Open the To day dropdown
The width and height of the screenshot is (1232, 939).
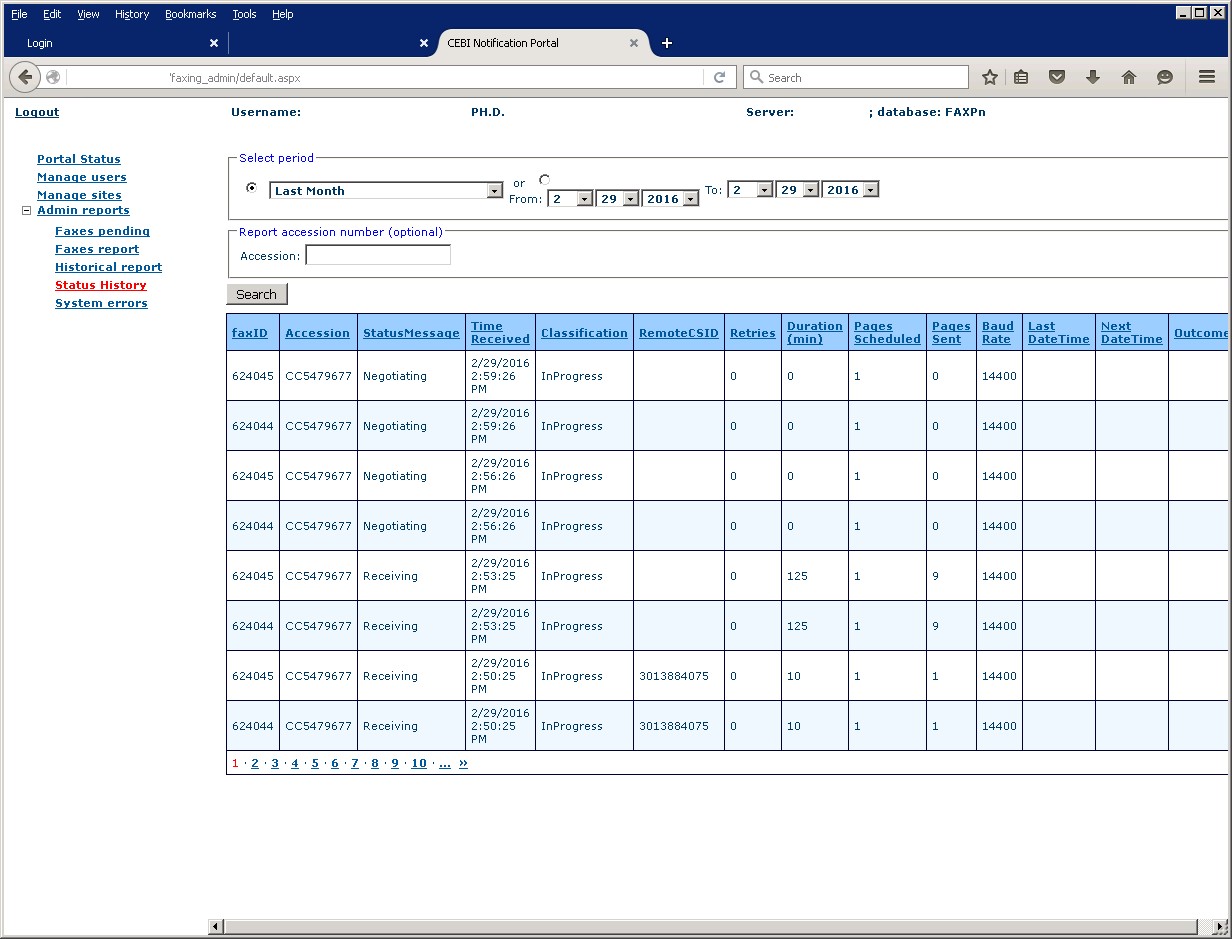coord(797,190)
